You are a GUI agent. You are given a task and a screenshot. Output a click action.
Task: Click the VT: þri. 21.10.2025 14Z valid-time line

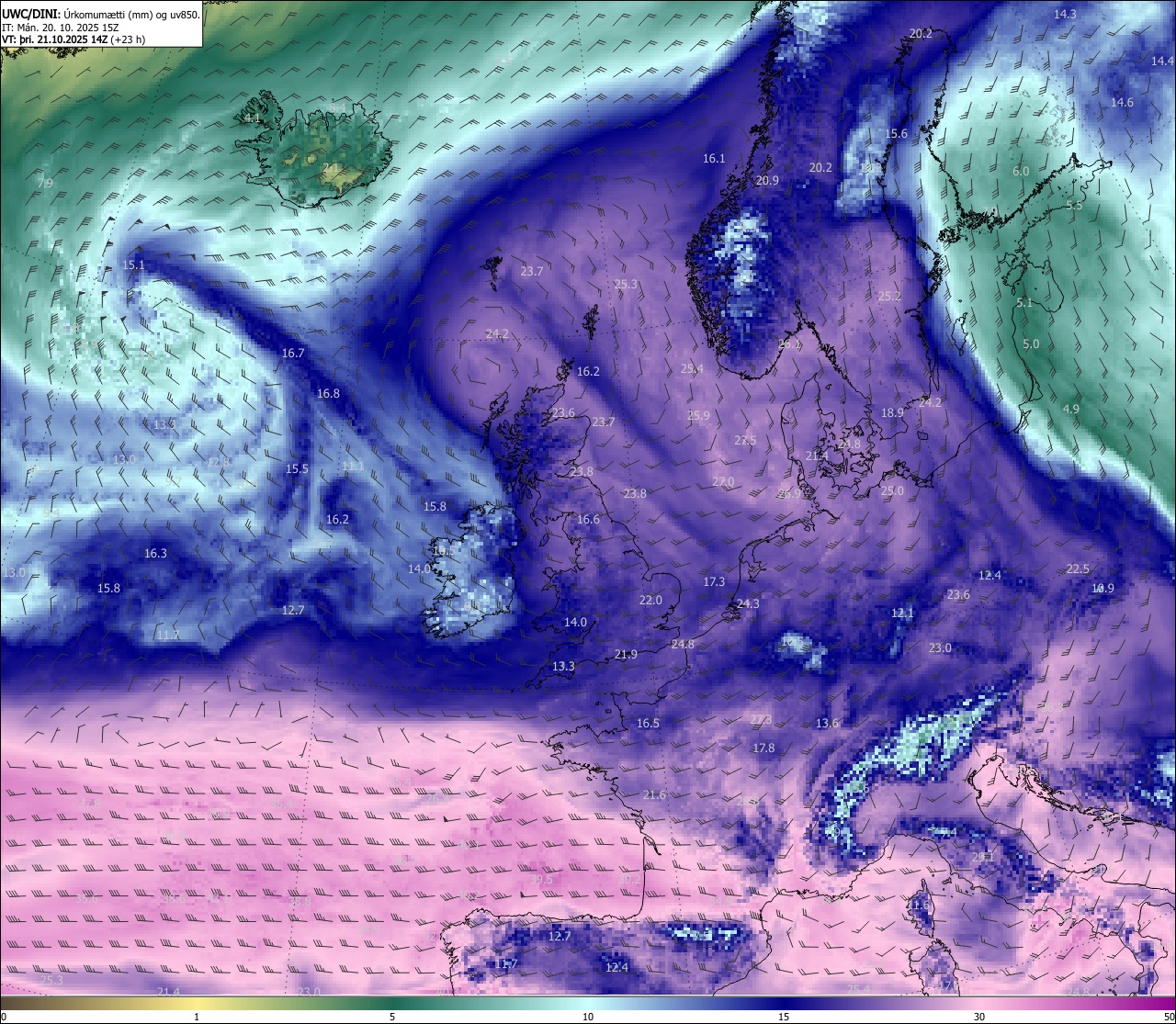click(x=73, y=39)
